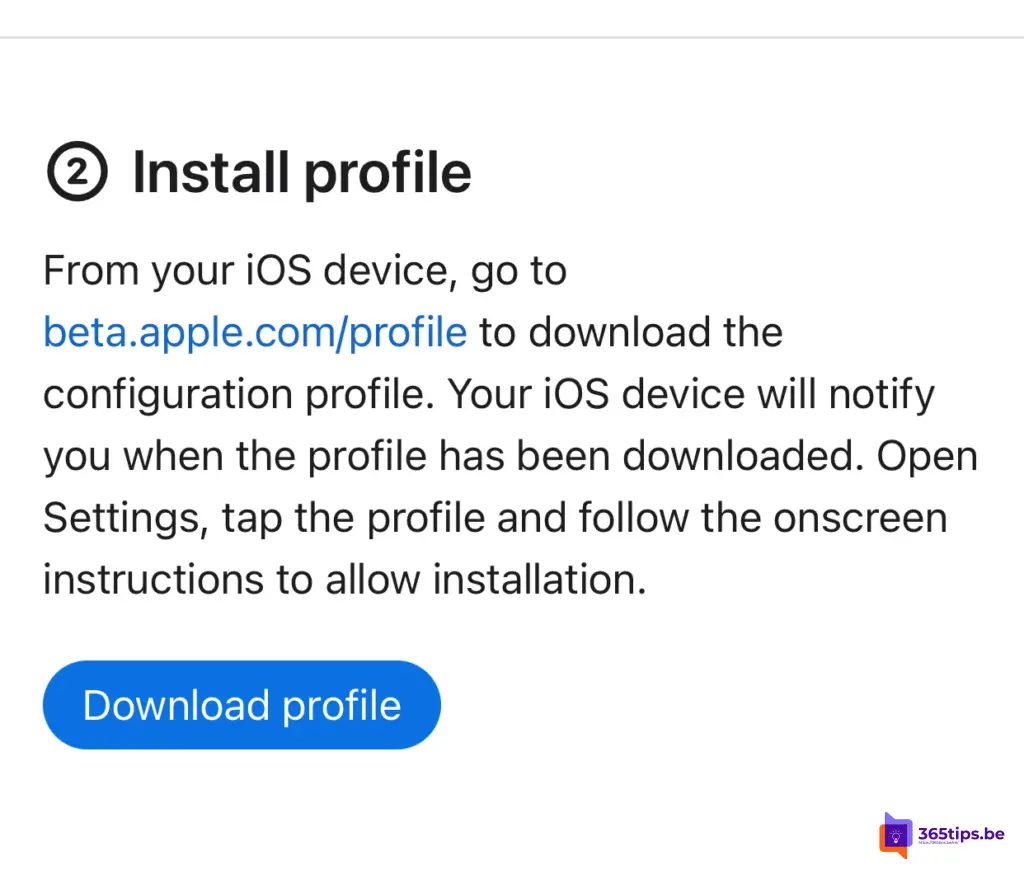The image size is (1024, 874).
Task: Click the horizontal divider line at the top
Action: pos(512,37)
